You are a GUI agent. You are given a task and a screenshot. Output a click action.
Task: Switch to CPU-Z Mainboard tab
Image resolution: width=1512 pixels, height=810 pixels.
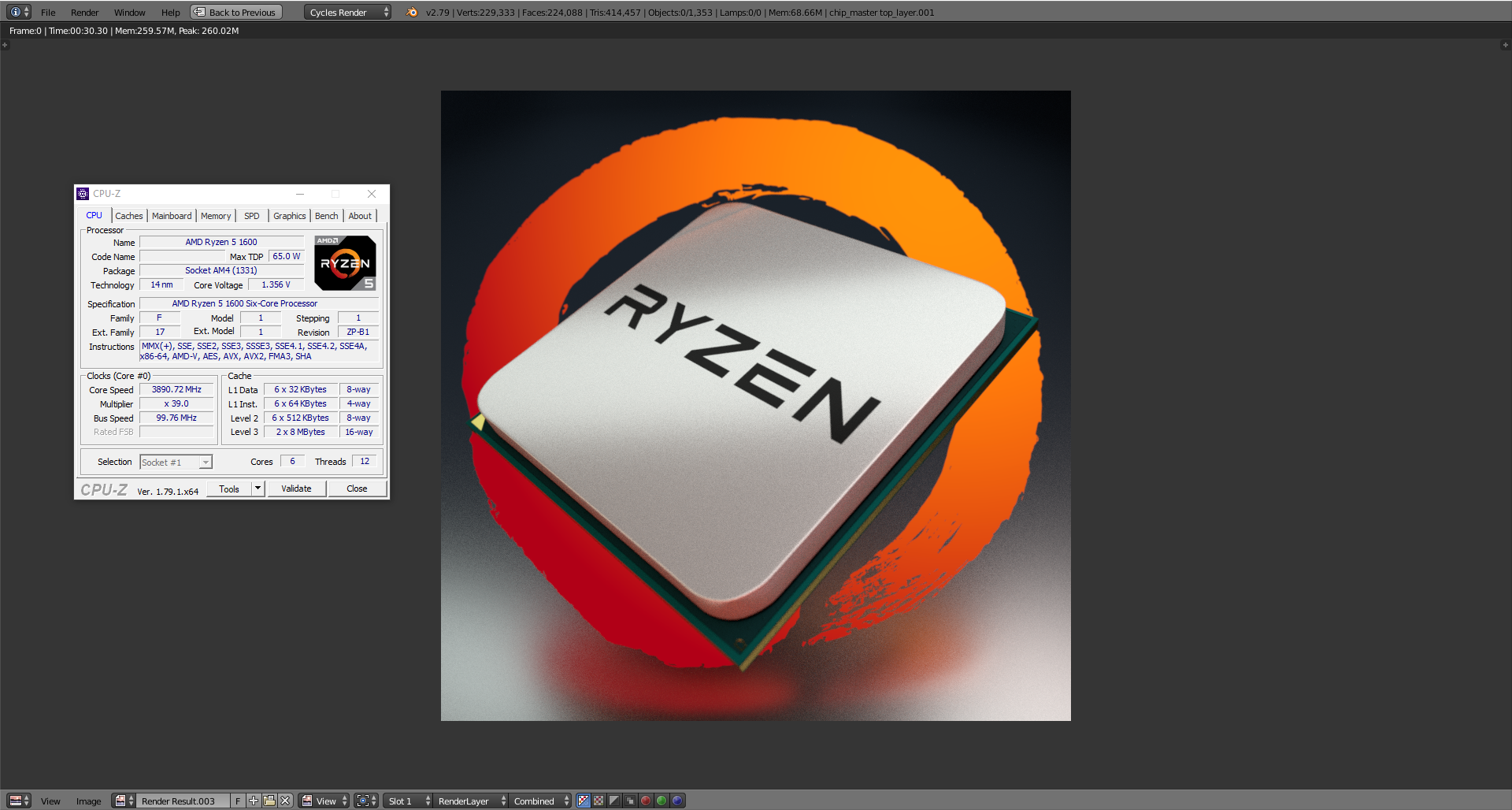point(172,216)
